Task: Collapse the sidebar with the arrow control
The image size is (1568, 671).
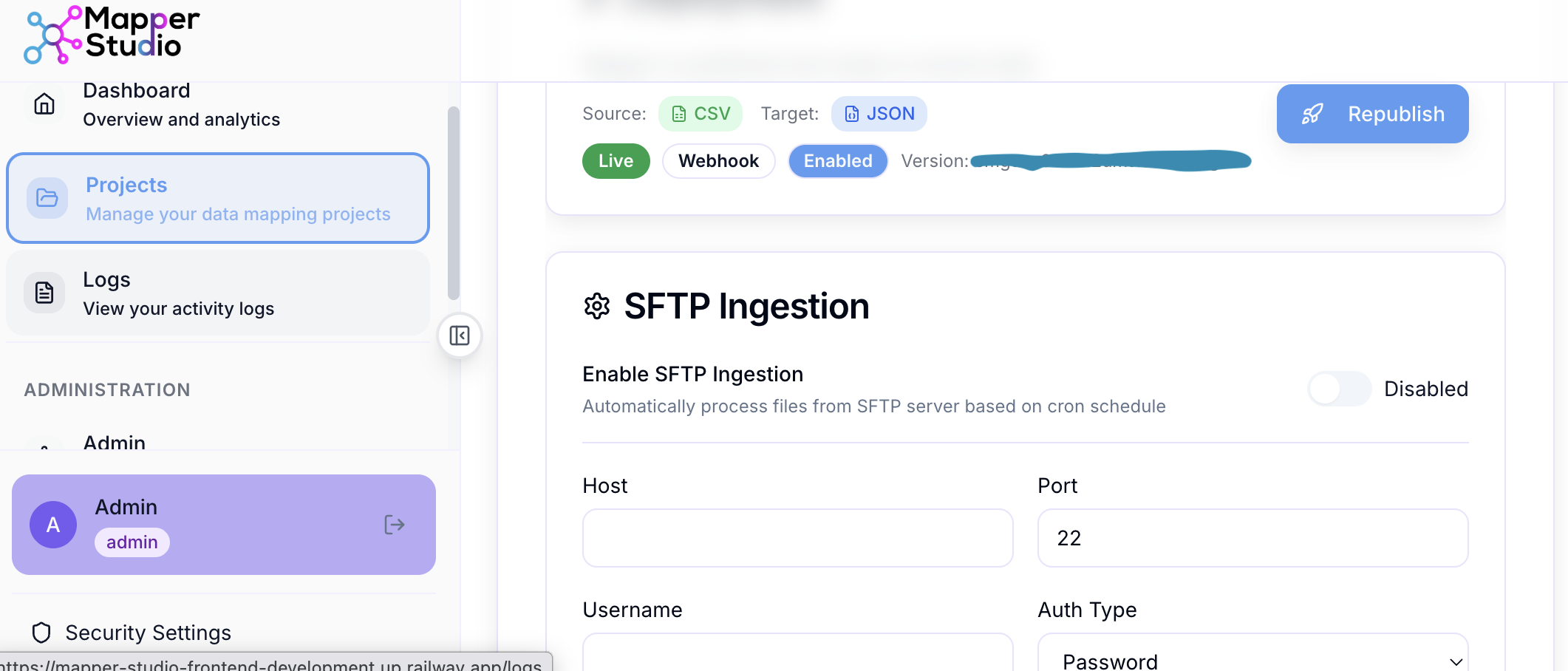Action: tap(459, 335)
